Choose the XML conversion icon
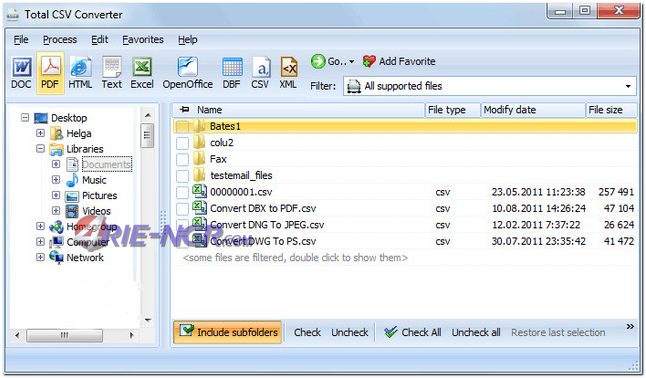 click(x=288, y=67)
